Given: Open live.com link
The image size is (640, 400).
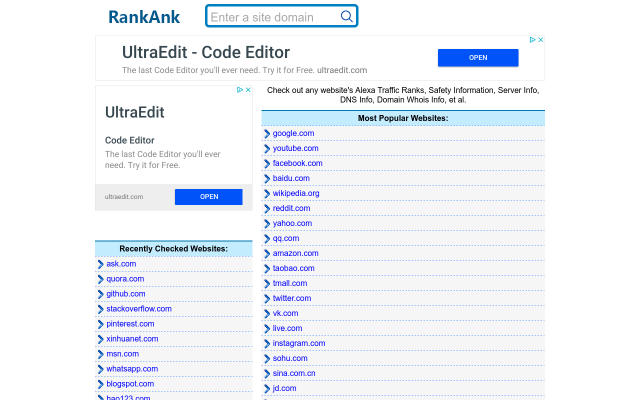Looking at the screenshot, I should (x=287, y=328).
